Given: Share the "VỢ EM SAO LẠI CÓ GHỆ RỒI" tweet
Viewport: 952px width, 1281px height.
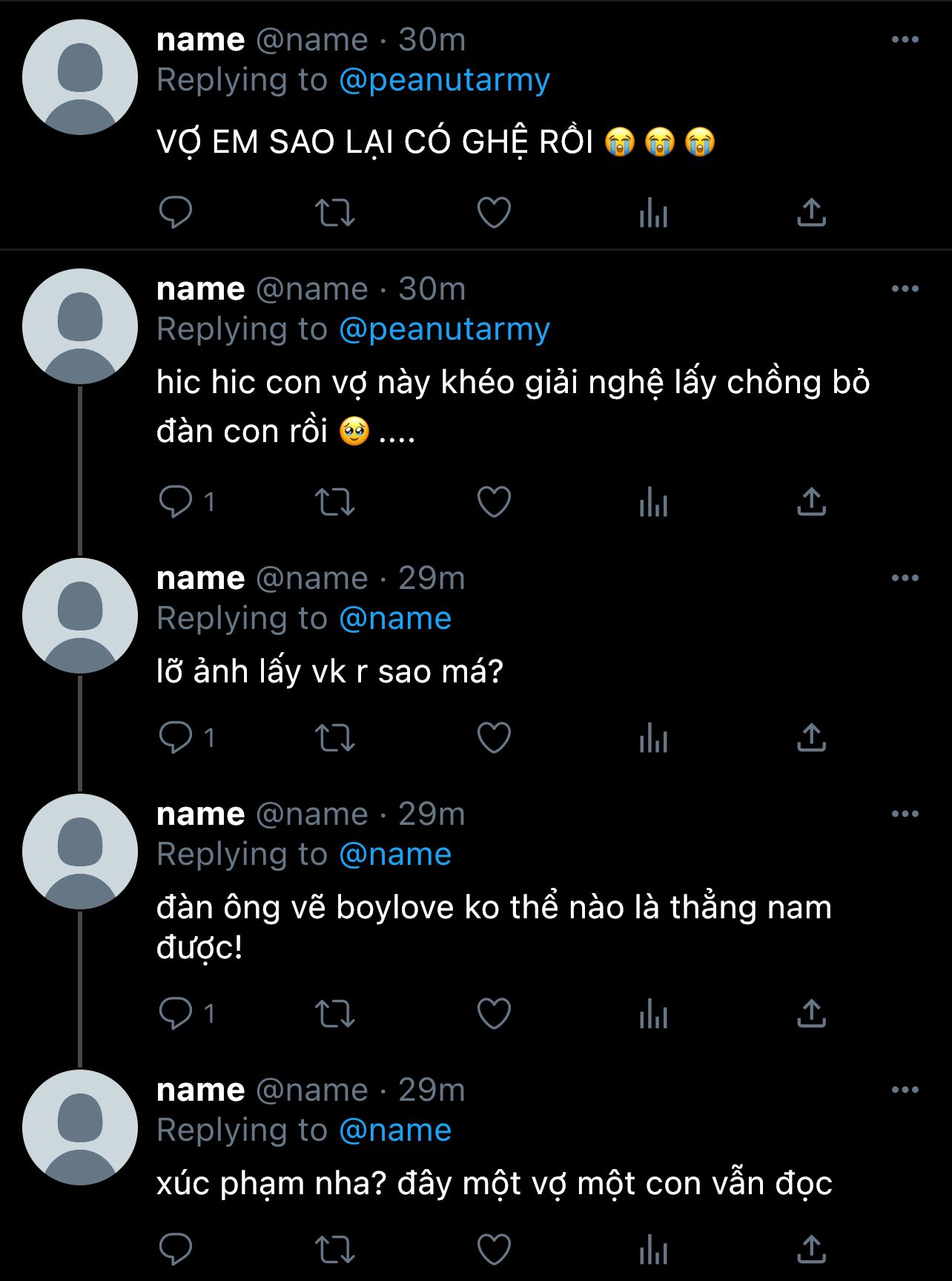Looking at the screenshot, I should point(811,213).
